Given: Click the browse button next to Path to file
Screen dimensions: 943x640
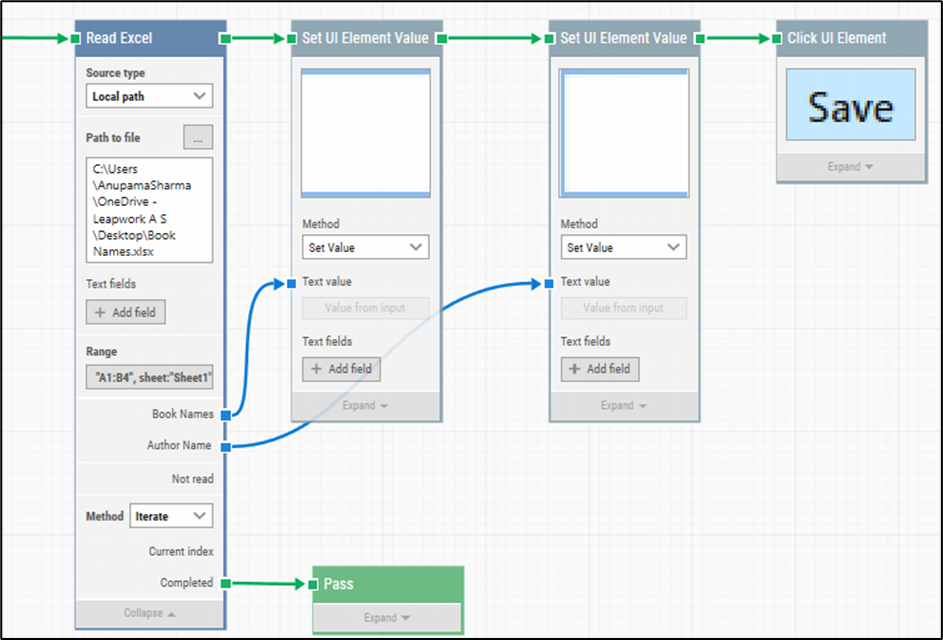Looking at the screenshot, I should tap(198, 137).
